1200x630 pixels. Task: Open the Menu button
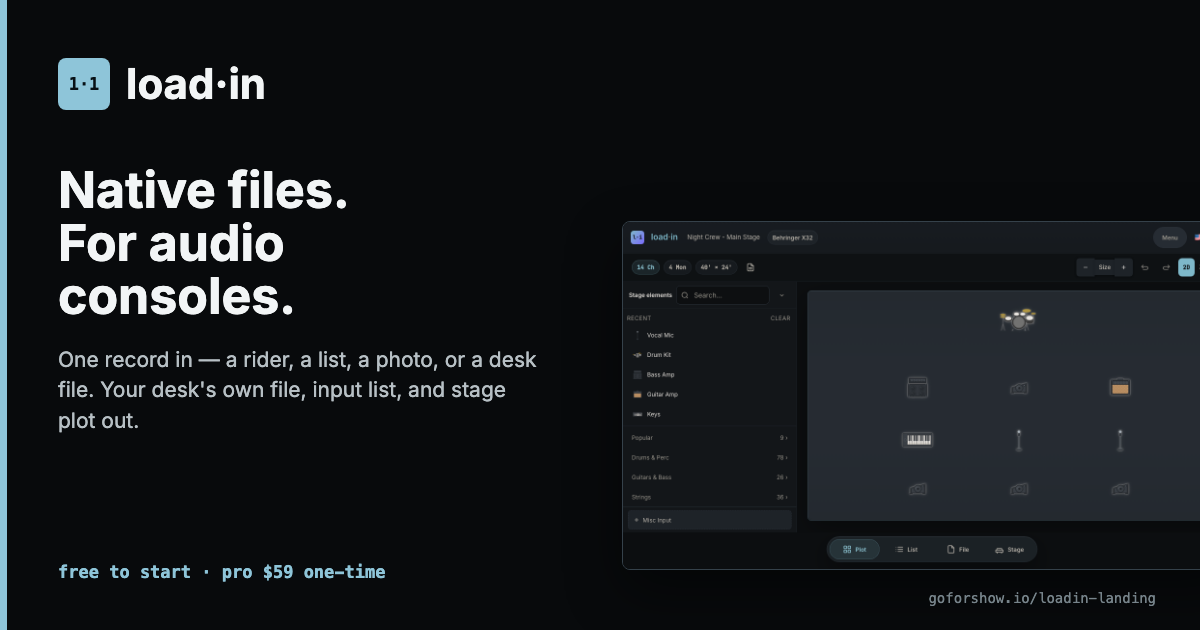[1170, 238]
